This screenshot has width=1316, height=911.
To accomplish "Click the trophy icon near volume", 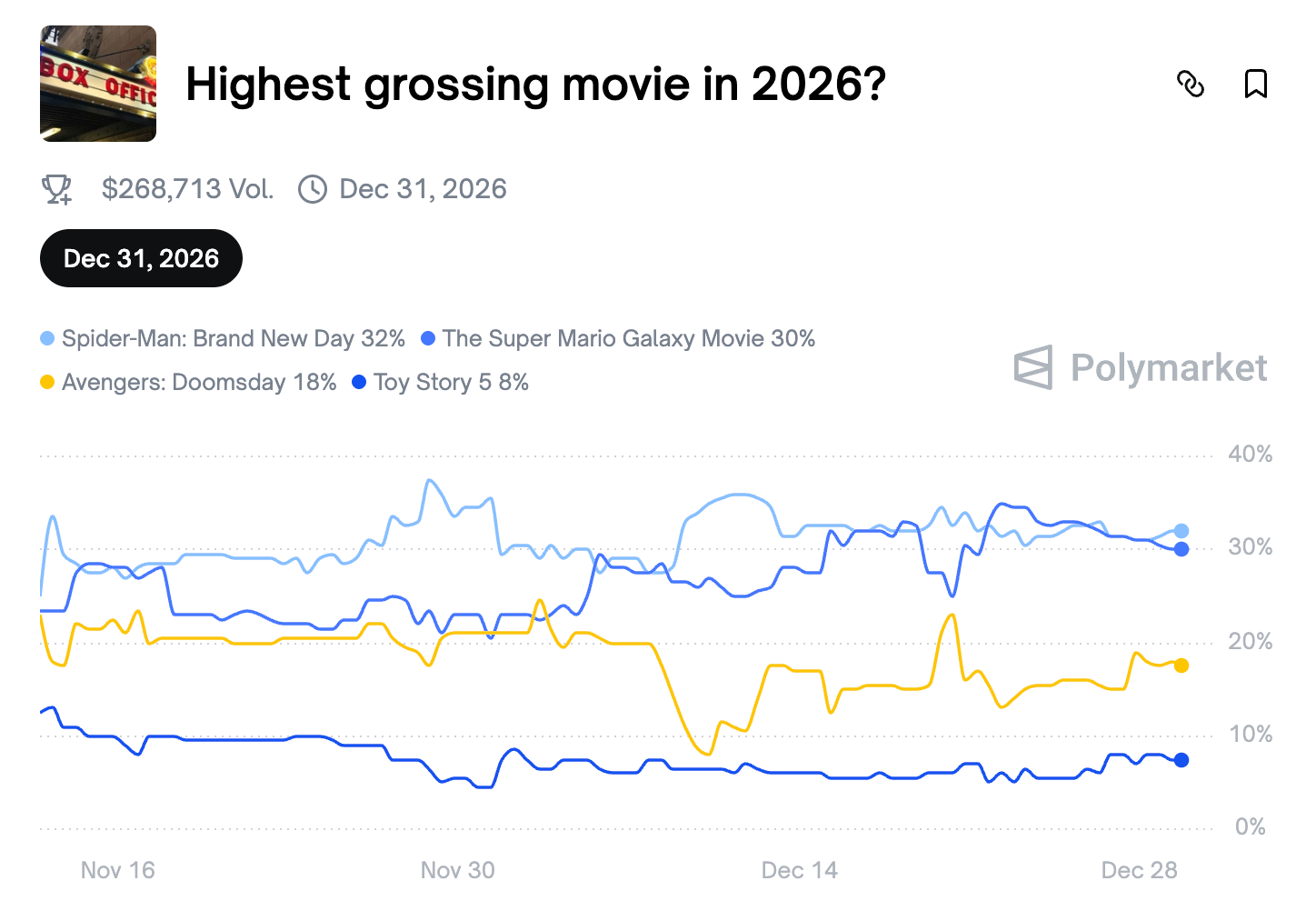I will (x=57, y=189).
